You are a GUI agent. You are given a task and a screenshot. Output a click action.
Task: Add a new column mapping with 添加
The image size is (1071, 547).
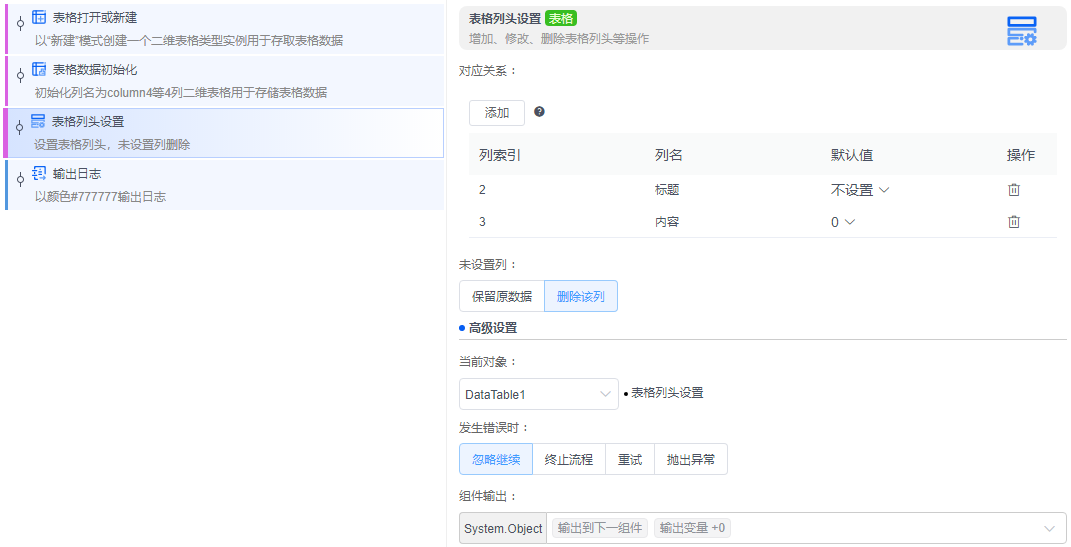pyautogui.click(x=497, y=113)
